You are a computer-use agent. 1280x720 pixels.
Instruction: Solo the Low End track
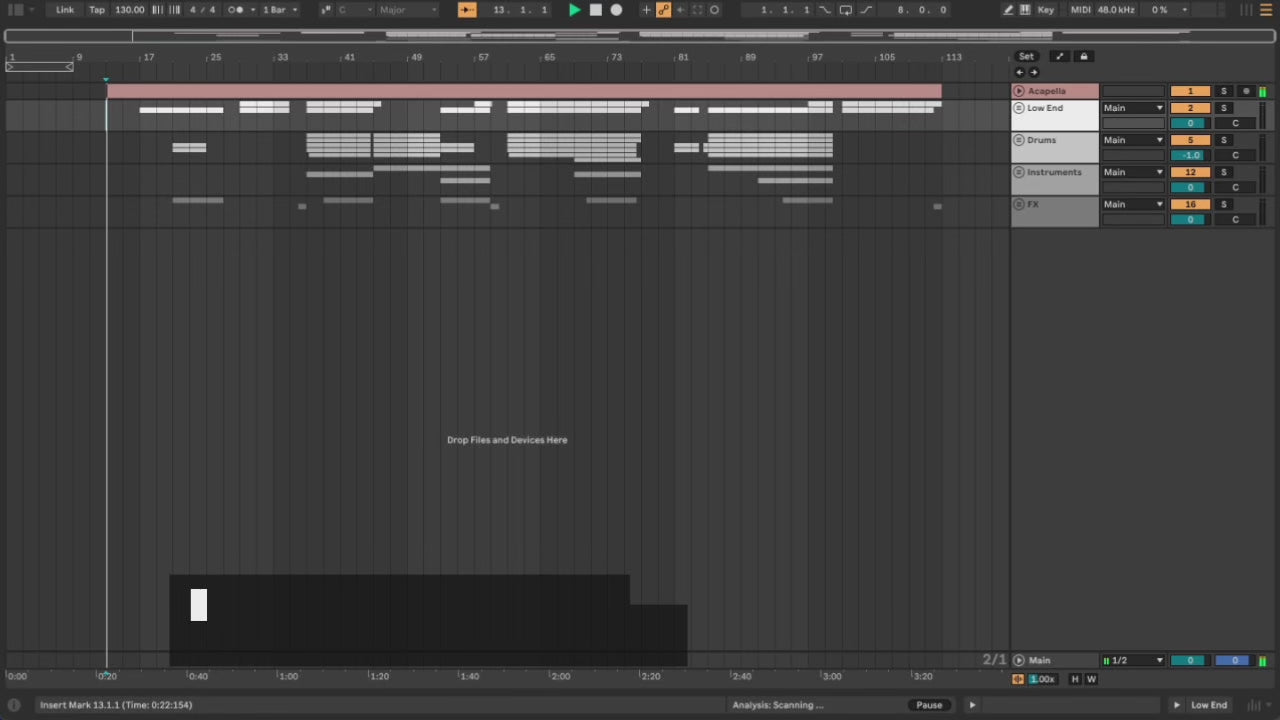click(1223, 108)
